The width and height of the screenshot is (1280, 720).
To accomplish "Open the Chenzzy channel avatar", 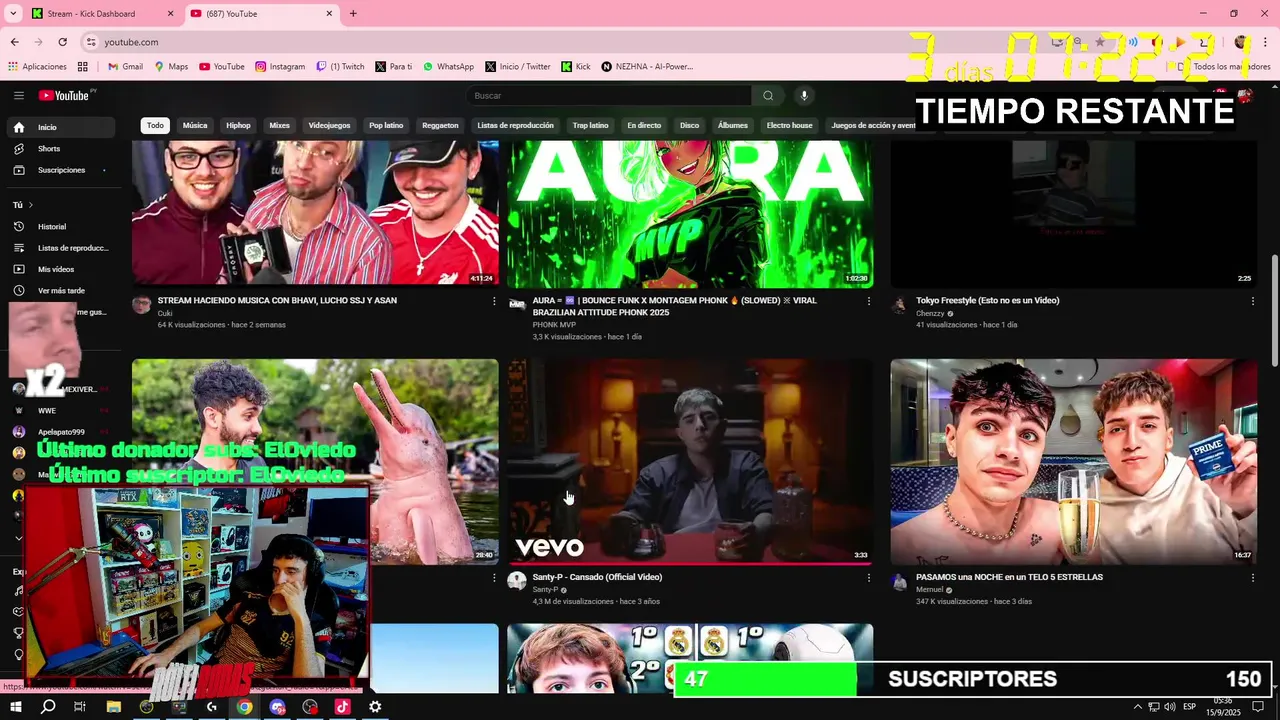I will click(899, 304).
